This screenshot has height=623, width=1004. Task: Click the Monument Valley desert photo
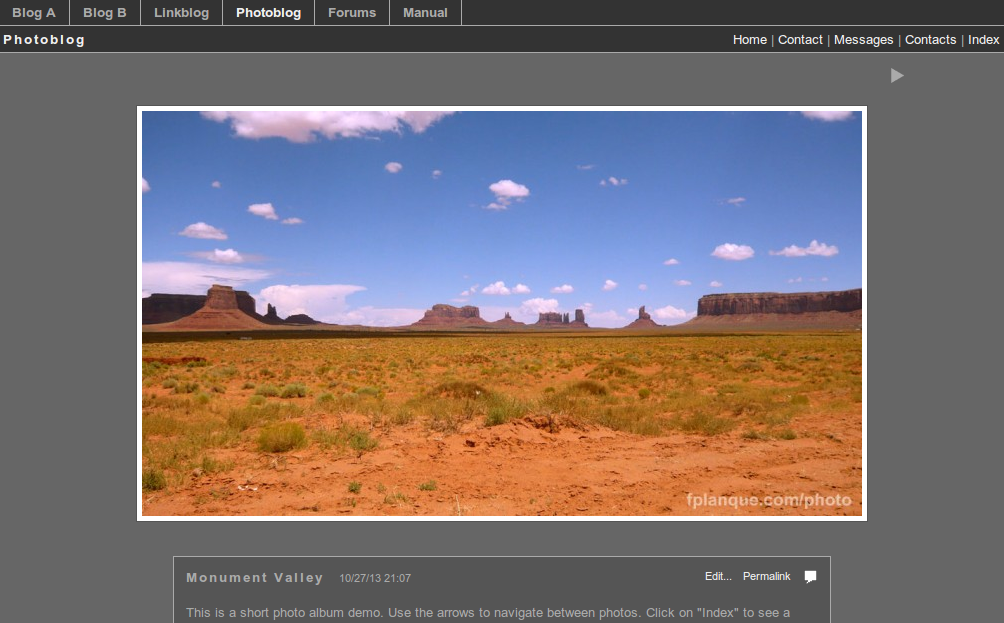(x=502, y=313)
